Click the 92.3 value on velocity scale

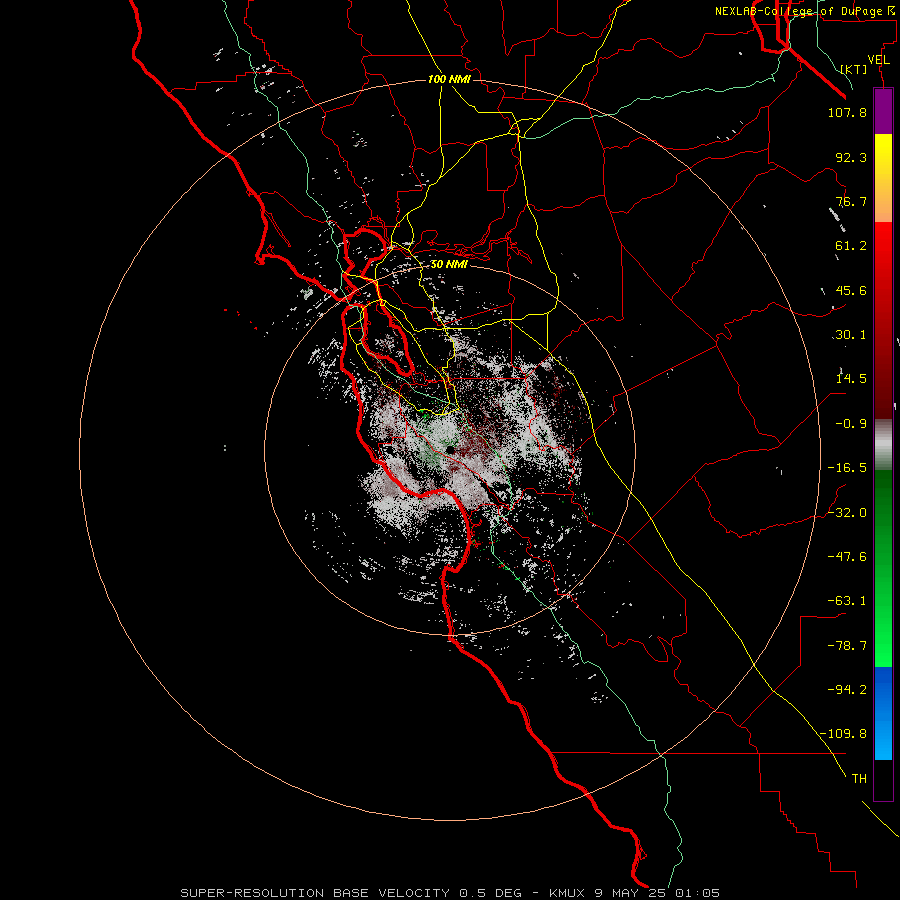tap(851, 157)
